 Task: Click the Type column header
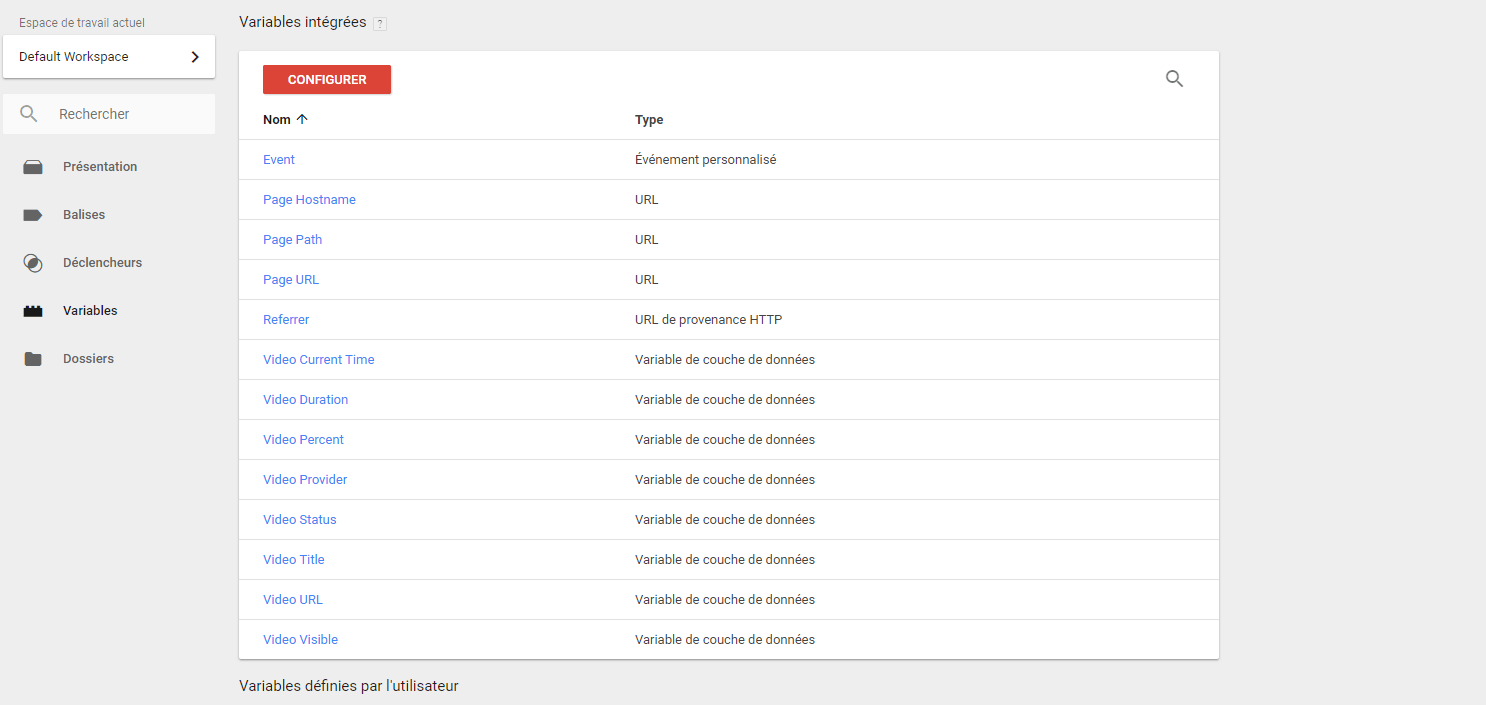click(x=647, y=119)
